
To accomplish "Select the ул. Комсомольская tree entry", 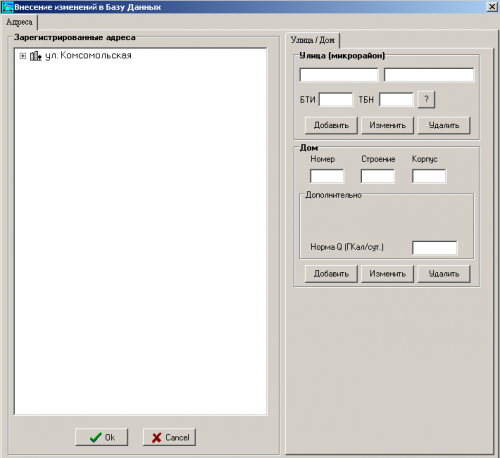I will [x=88, y=56].
